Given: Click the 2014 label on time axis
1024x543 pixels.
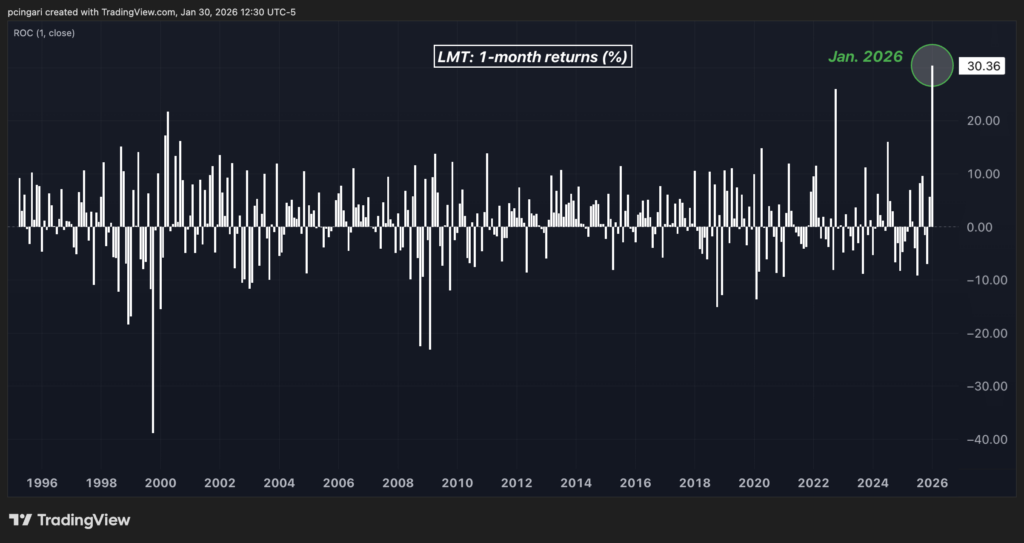Looking at the screenshot, I should [576, 482].
